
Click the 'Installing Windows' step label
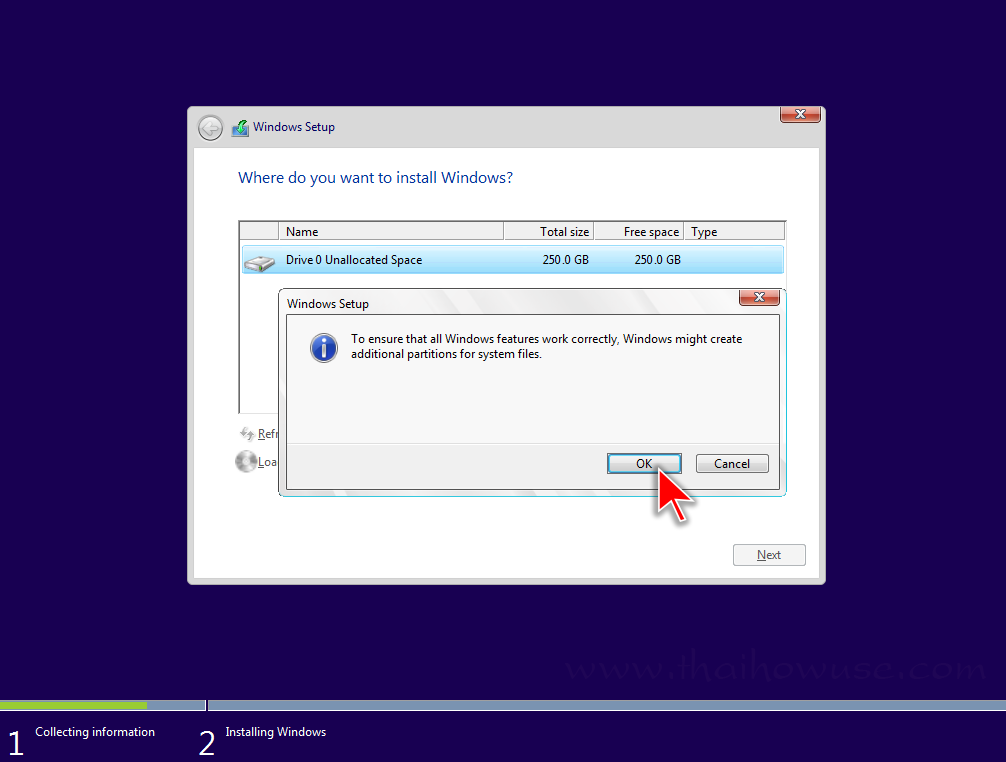276,732
